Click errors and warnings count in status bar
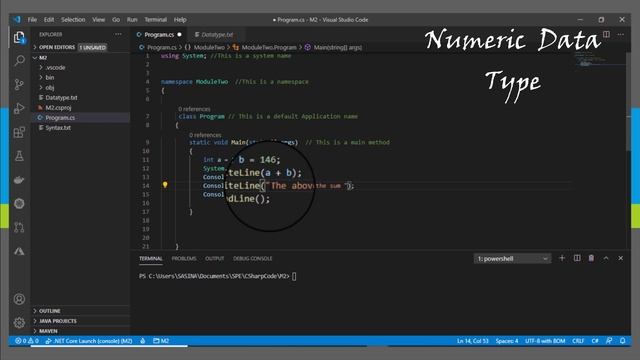This screenshot has height=360, width=640. (x=27, y=341)
